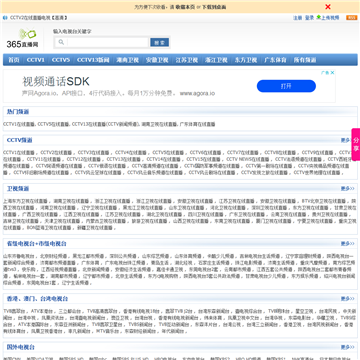Click the 卫视频道 section heading

coord(18,189)
